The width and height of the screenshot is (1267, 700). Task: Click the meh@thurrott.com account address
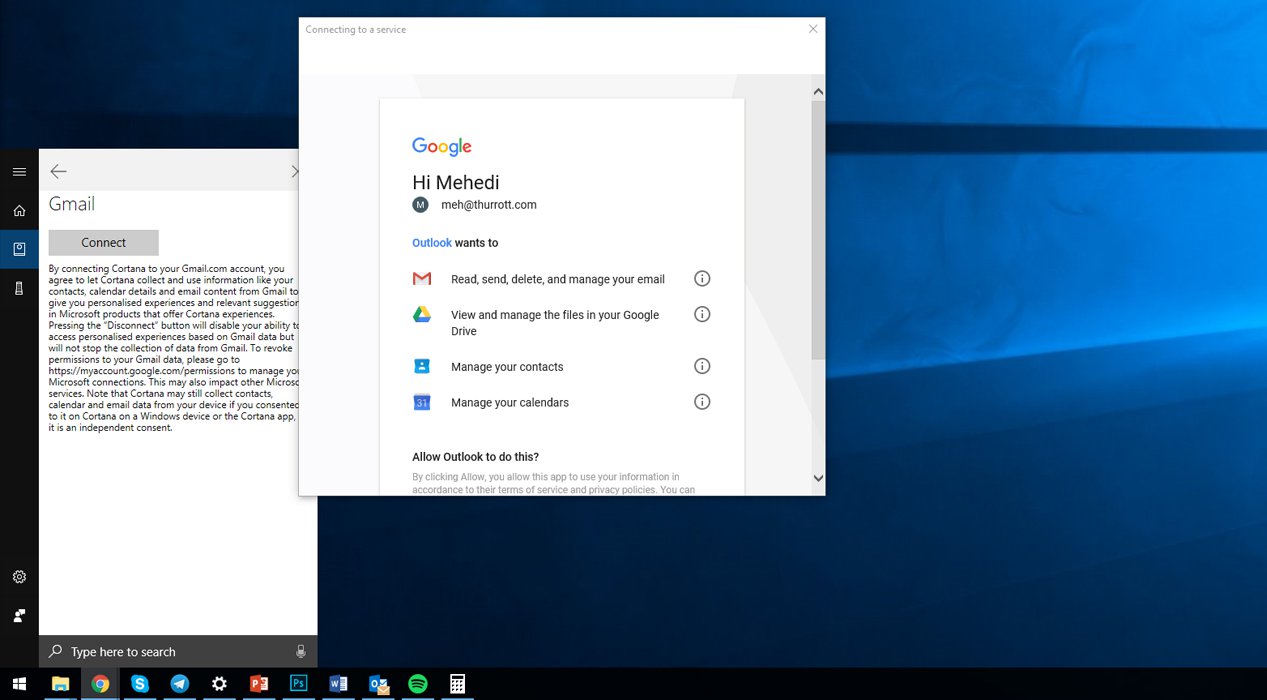pos(489,204)
